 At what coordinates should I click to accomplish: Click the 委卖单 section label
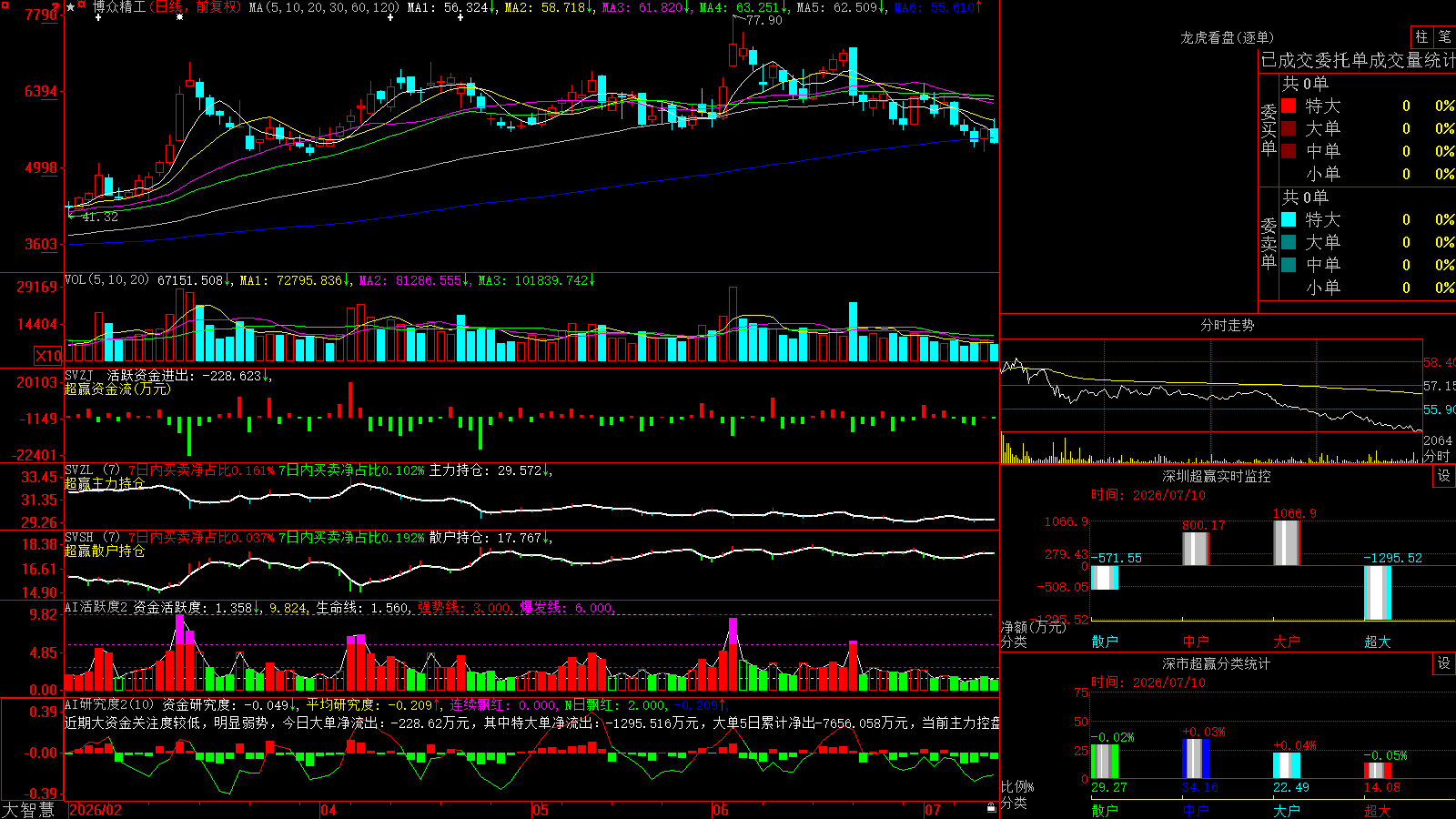click(x=1269, y=243)
